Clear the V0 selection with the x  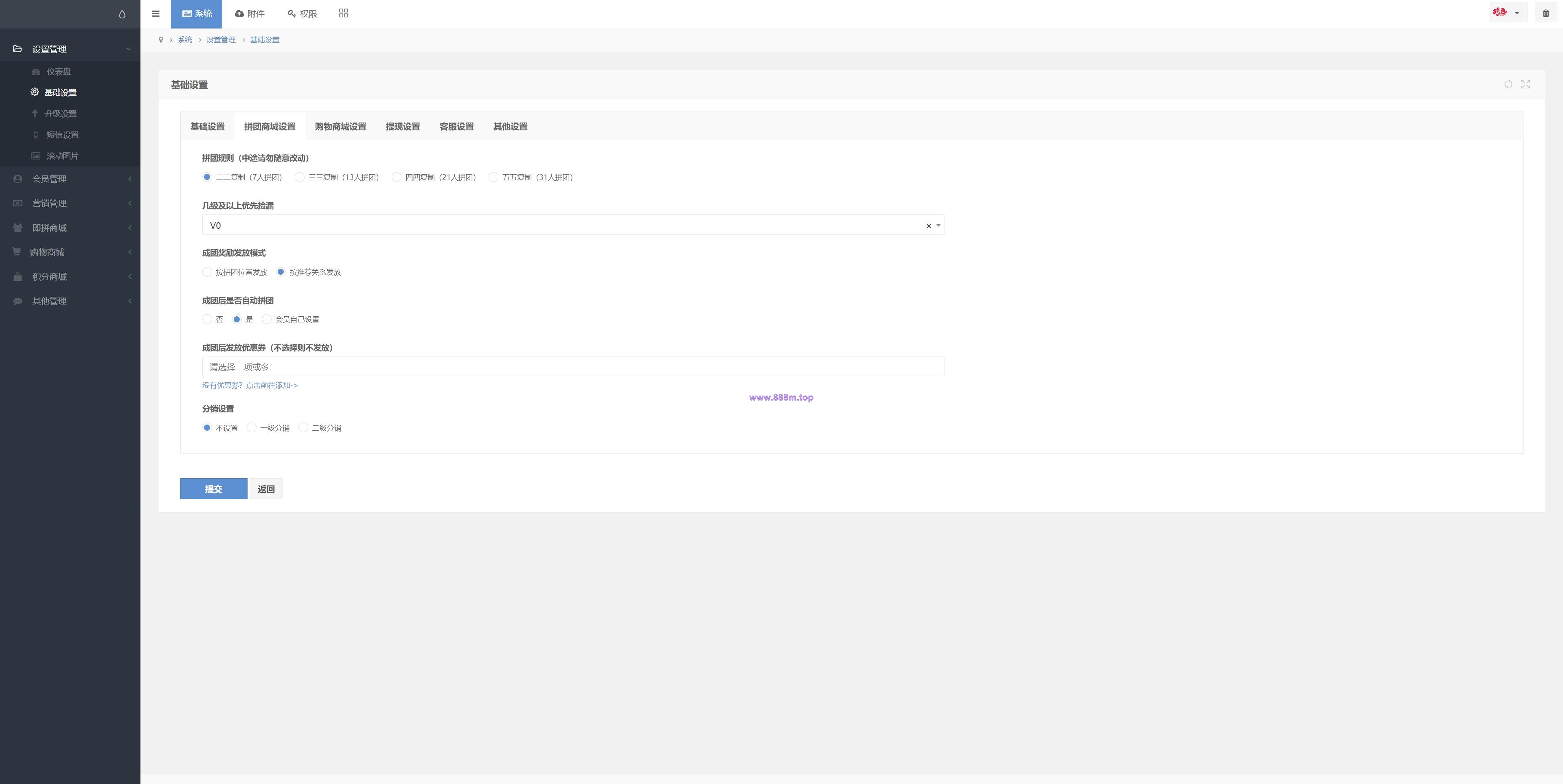click(928, 226)
